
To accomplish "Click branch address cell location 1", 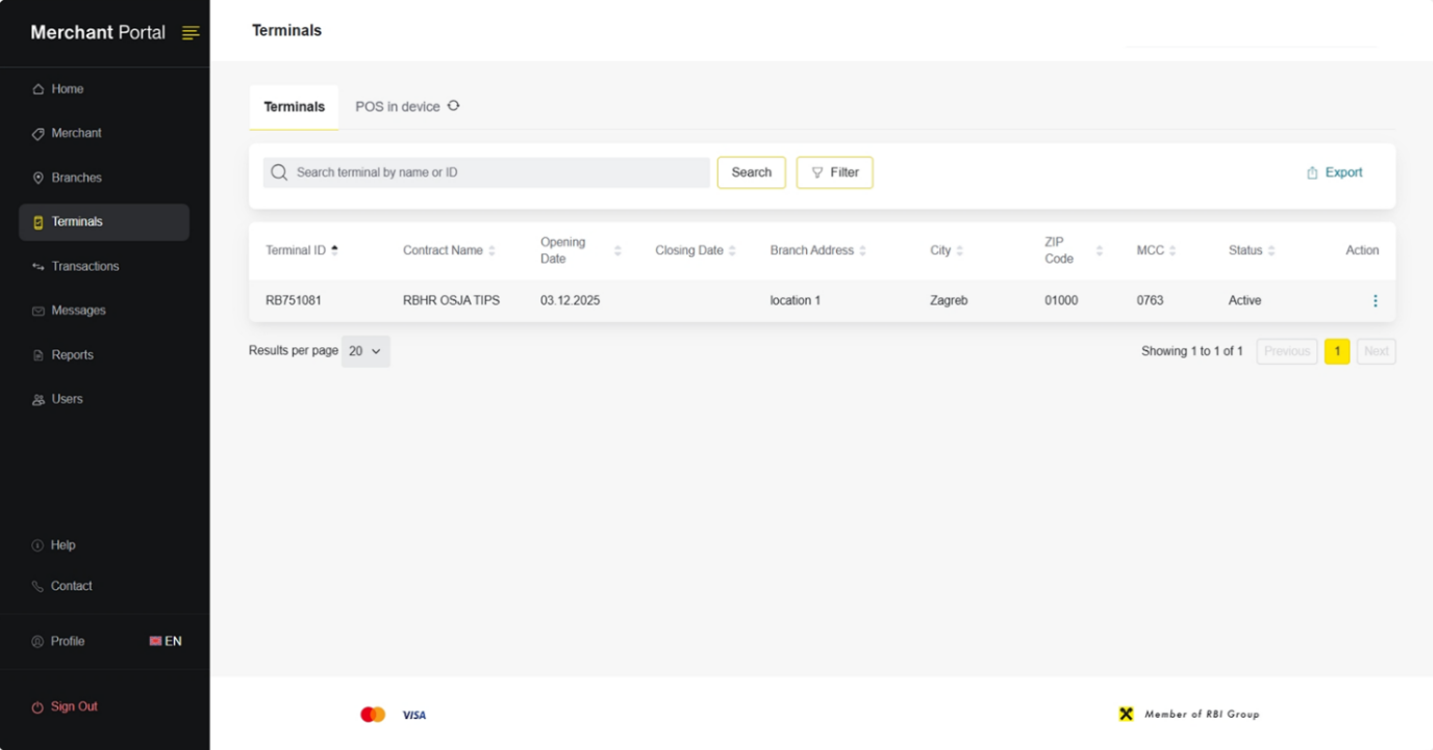I will click(795, 301).
